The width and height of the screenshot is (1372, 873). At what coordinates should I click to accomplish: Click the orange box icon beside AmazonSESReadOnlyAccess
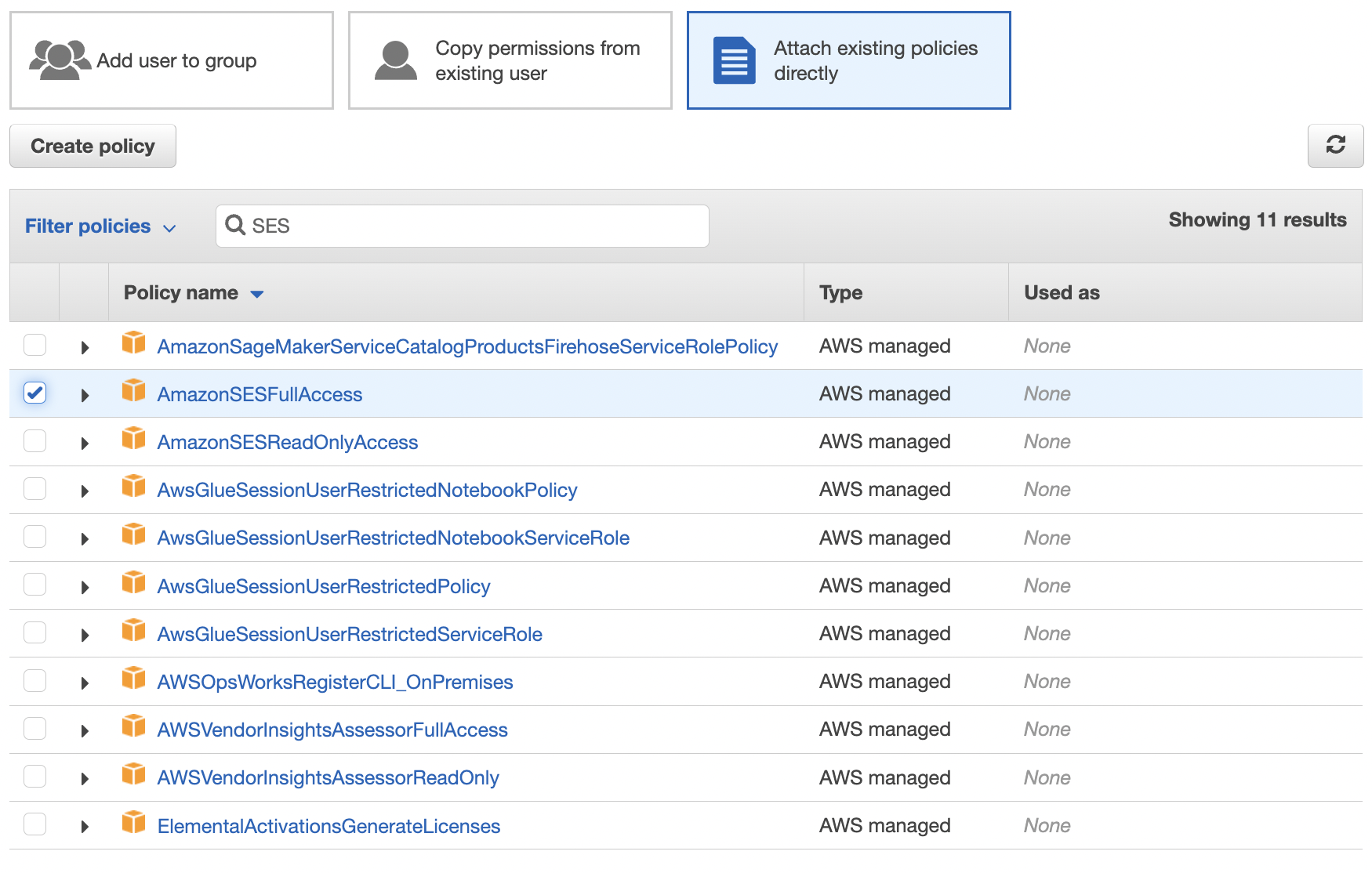click(x=134, y=438)
